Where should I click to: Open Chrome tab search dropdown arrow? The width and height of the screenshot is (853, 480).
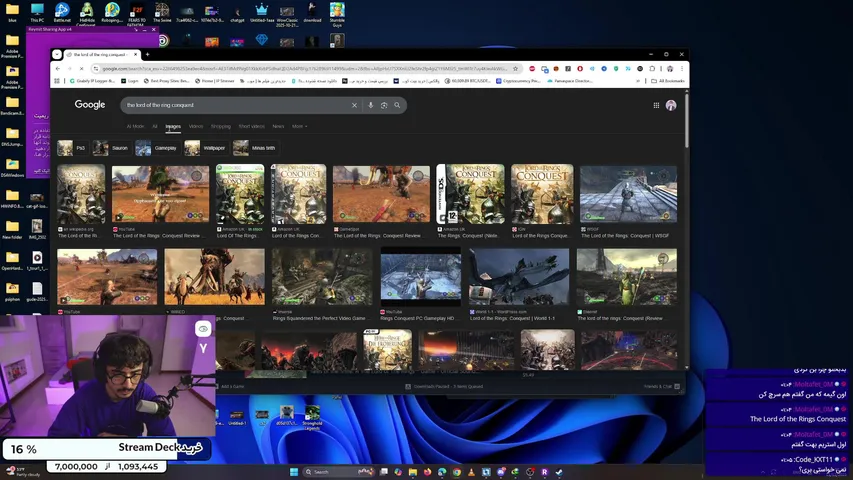point(57,54)
